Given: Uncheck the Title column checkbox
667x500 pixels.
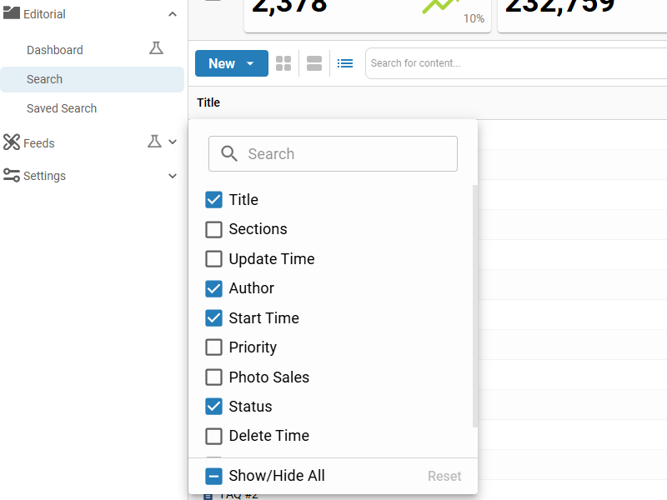Looking at the screenshot, I should coord(214,200).
